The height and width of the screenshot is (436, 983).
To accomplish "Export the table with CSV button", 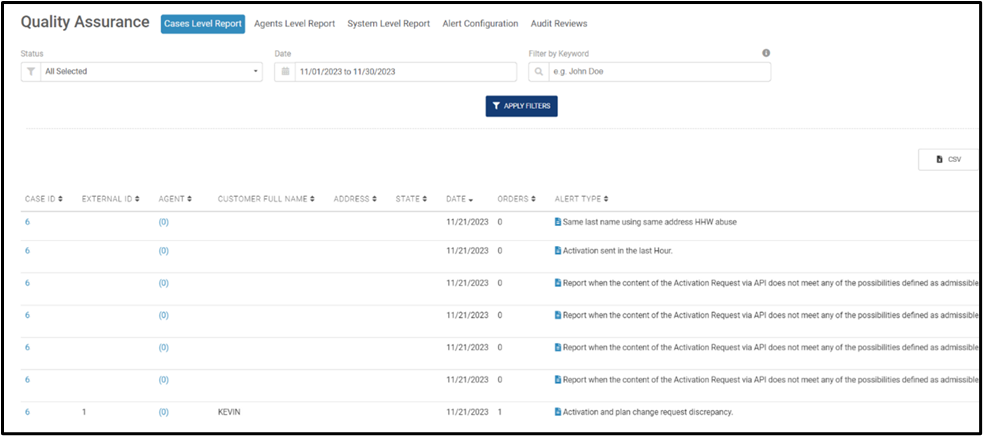I will click(949, 159).
